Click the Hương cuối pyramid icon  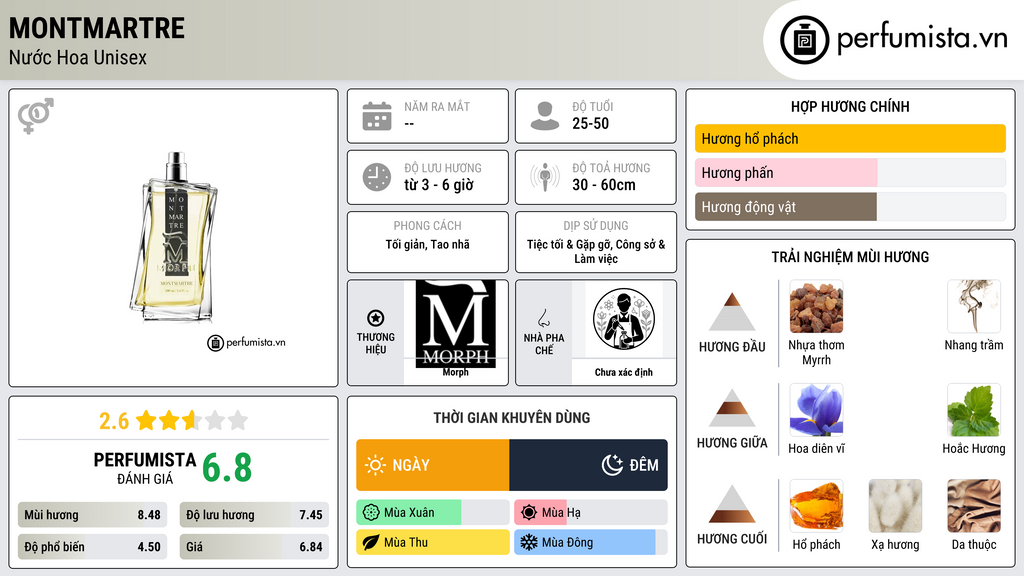(732, 504)
